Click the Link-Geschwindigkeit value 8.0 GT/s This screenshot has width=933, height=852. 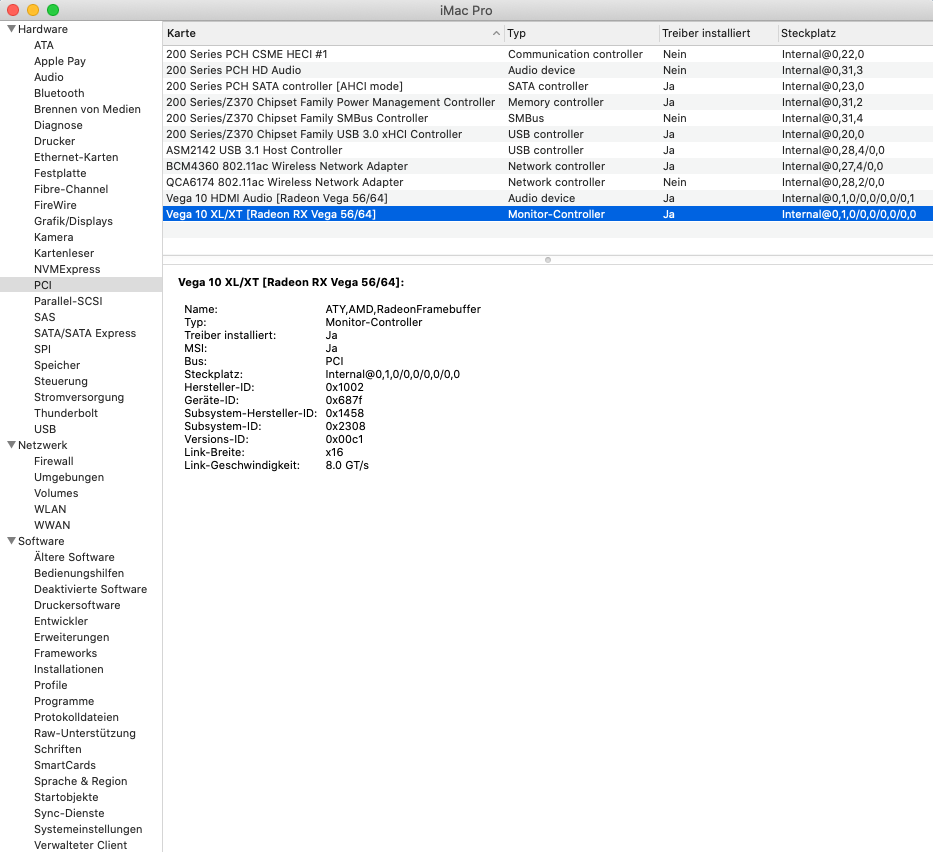pos(347,465)
